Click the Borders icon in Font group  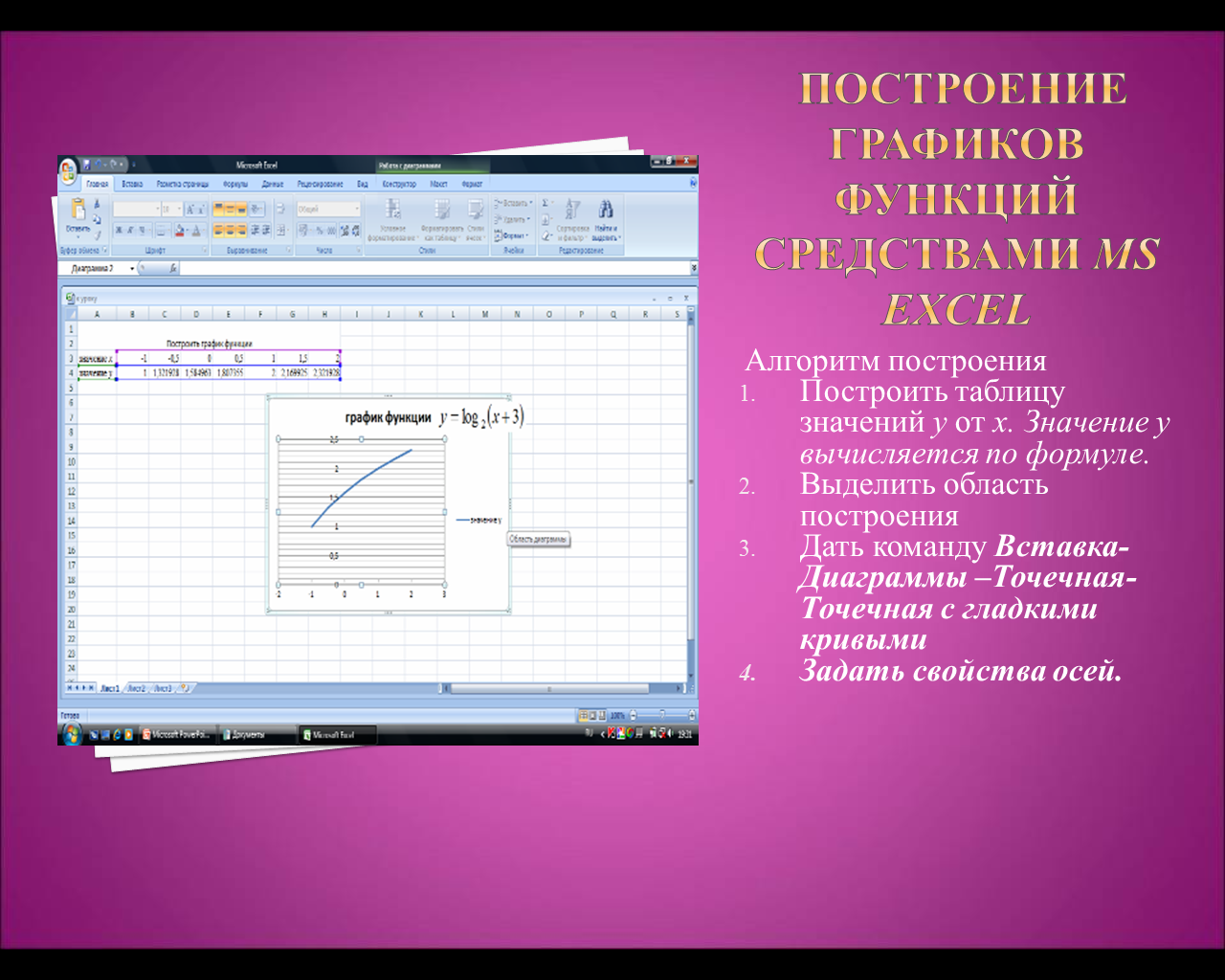(x=160, y=231)
